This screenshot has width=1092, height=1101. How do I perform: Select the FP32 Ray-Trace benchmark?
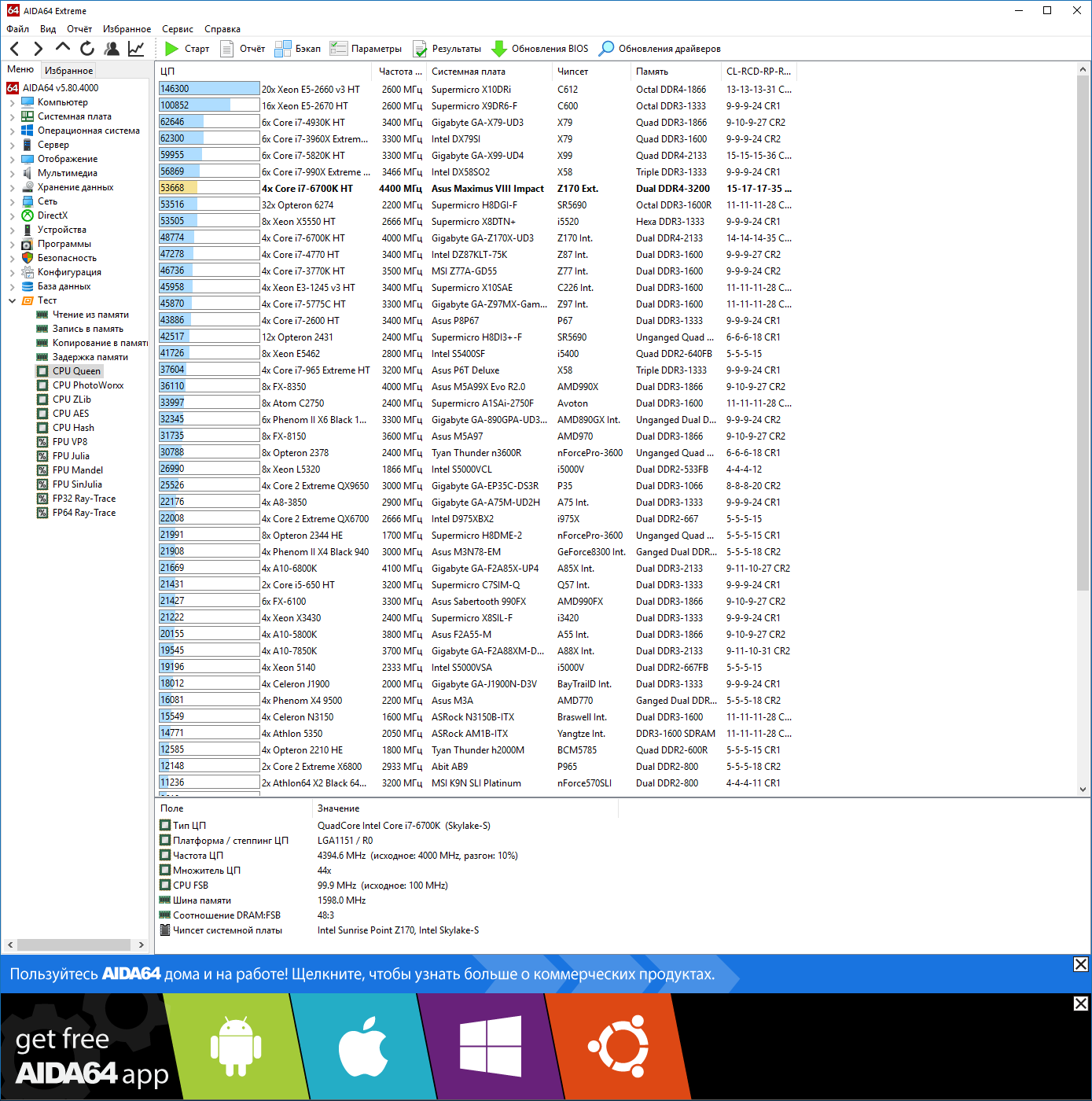click(84, 499)
